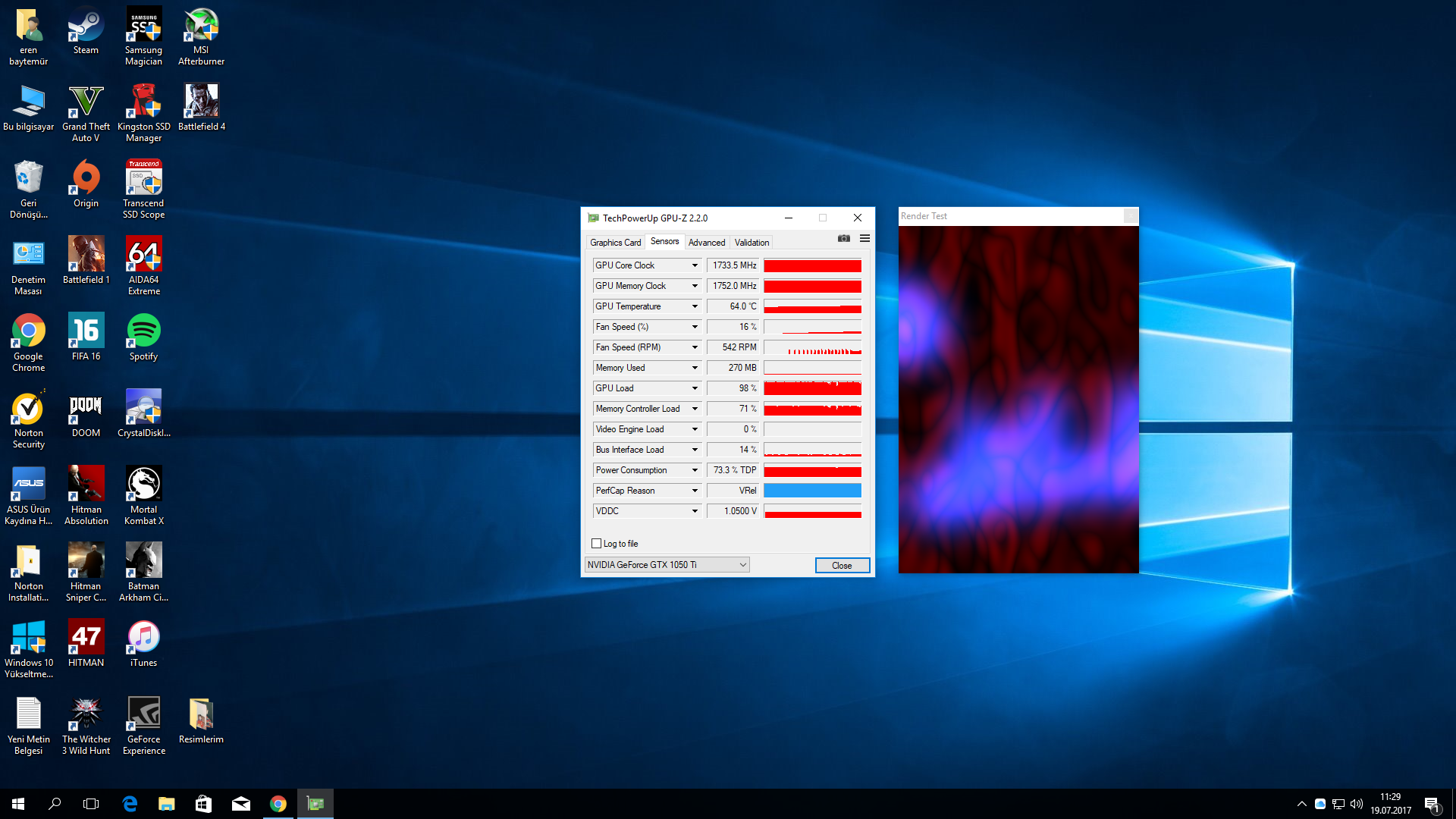
Task: Open the Validation tab
Action: tap(752, 243)
